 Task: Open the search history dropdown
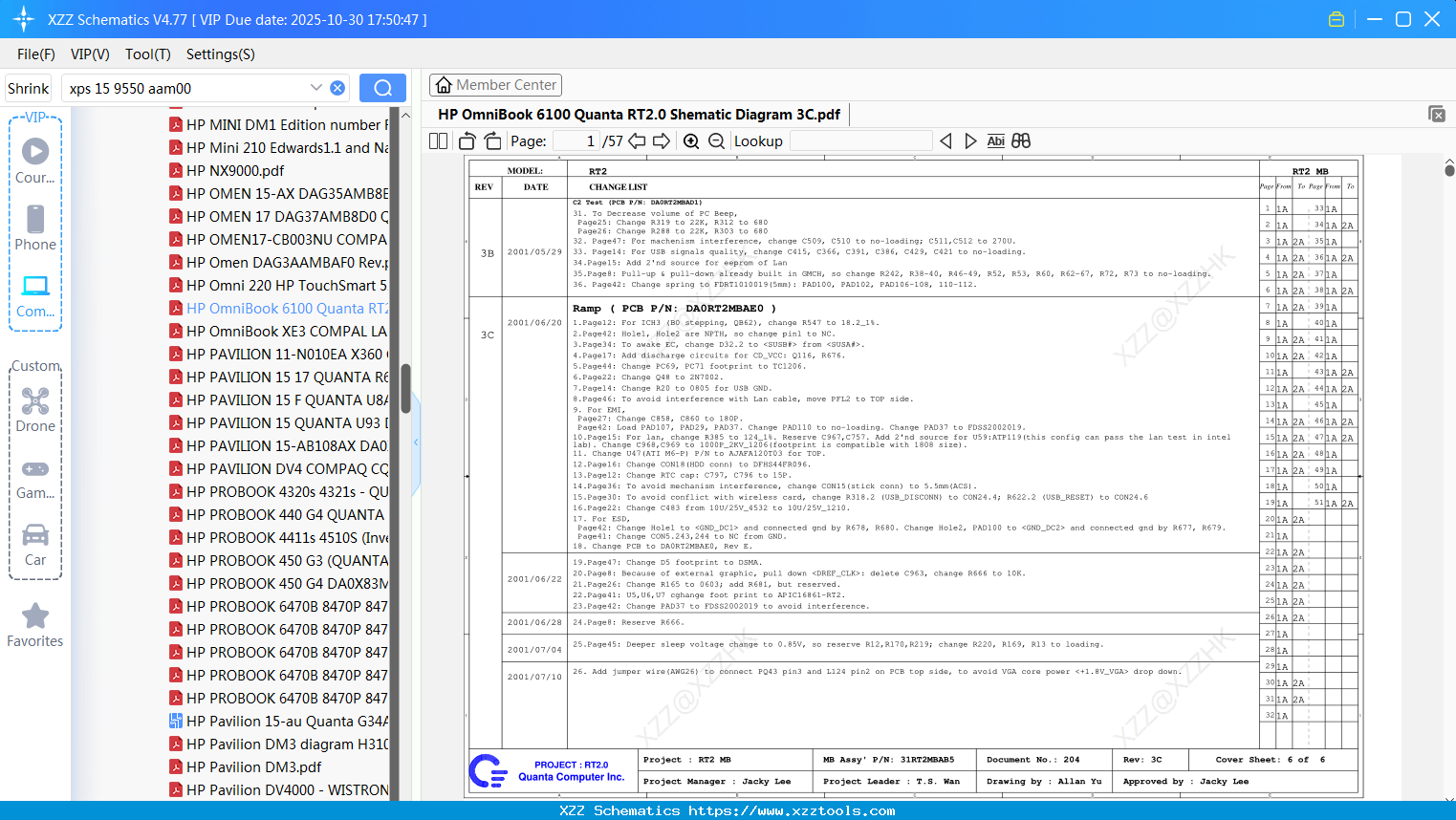click(315, 88)
